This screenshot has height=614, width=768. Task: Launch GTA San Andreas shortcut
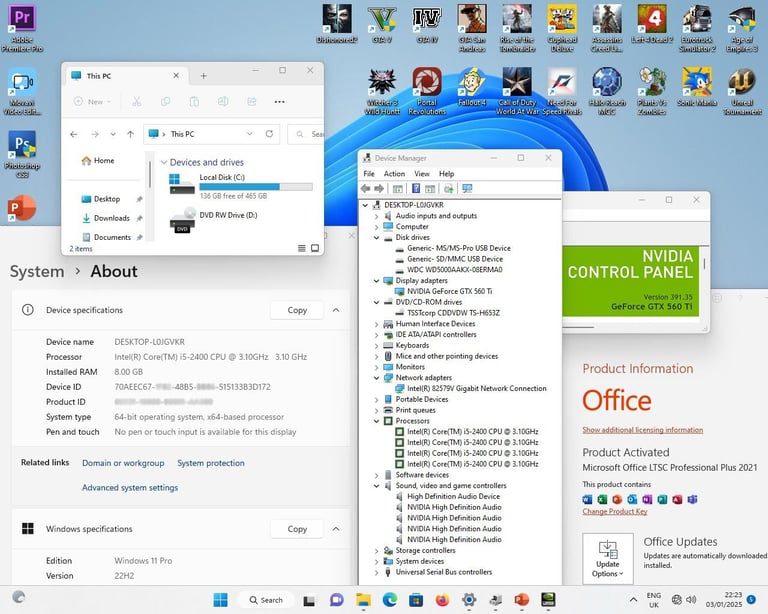click(x=472, y=28)
